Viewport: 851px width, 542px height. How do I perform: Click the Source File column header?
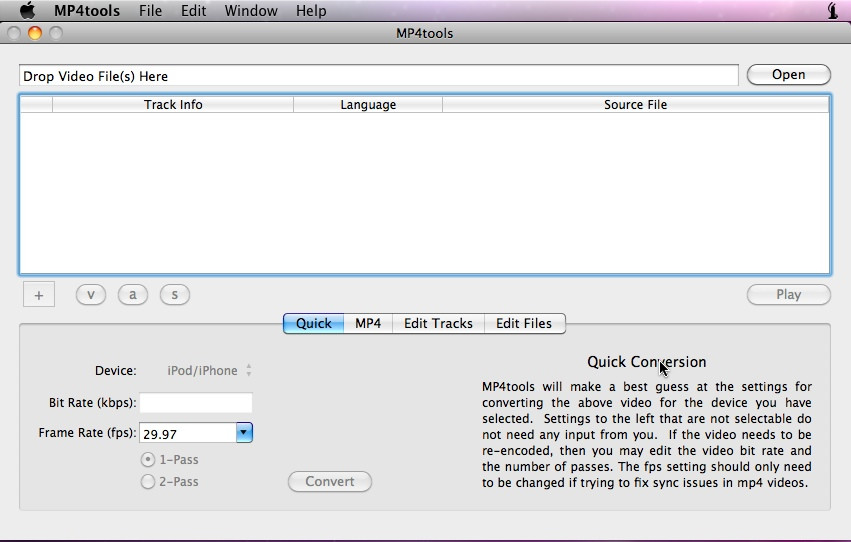(x=636, y=104)
